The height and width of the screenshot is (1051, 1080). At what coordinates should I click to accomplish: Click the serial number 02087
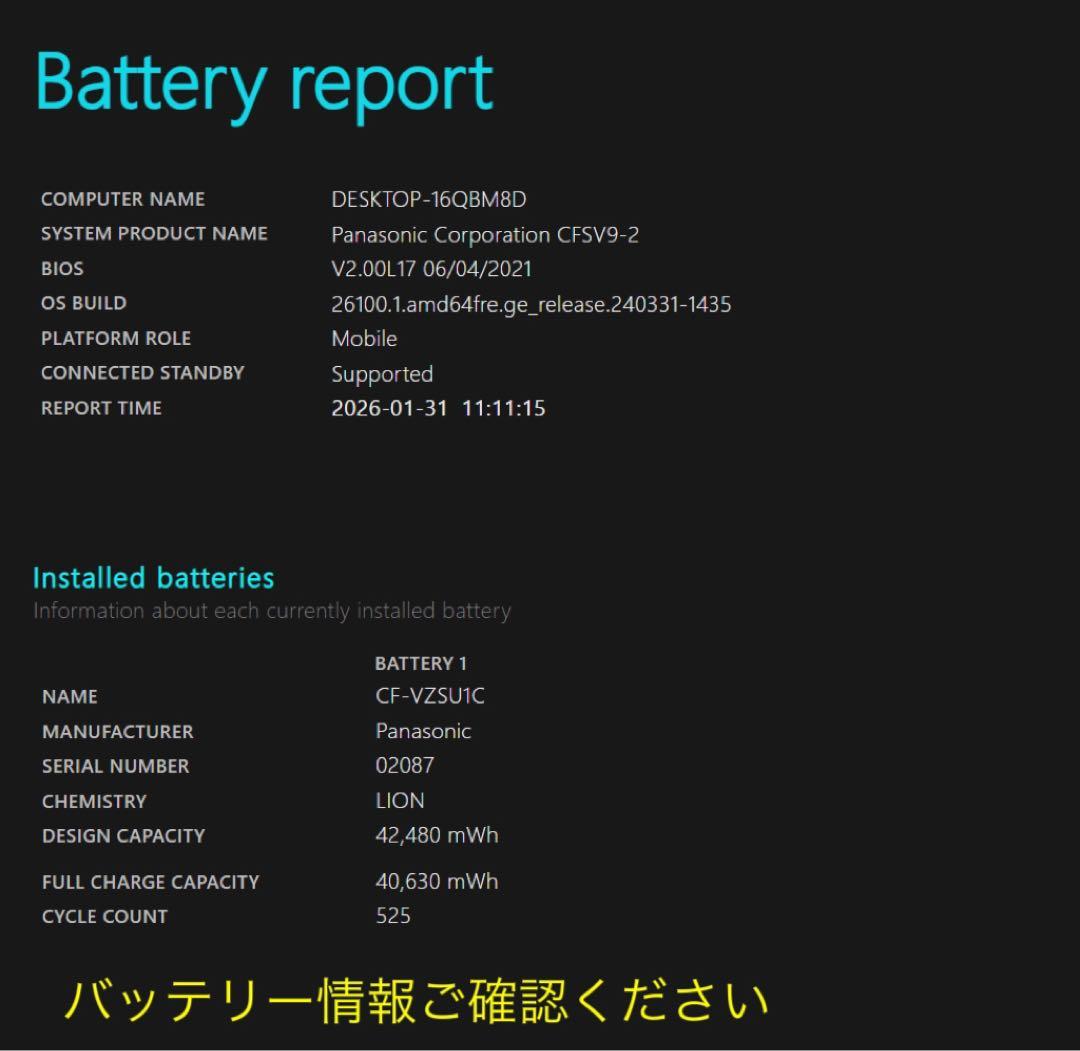(406, 765)
